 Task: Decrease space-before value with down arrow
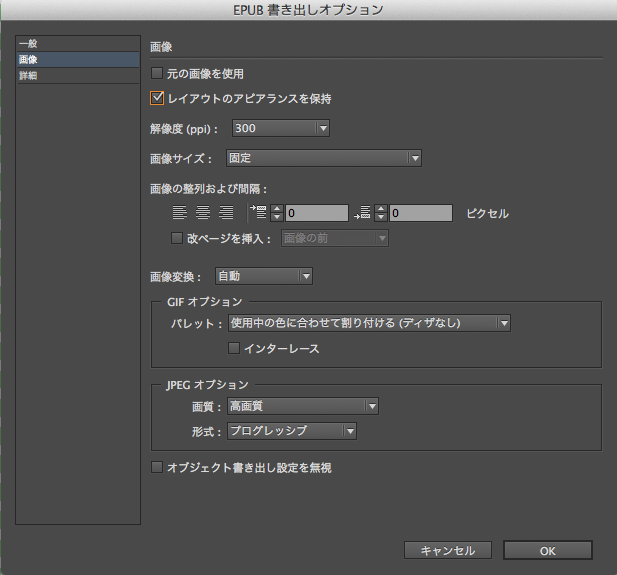[277, 217]
